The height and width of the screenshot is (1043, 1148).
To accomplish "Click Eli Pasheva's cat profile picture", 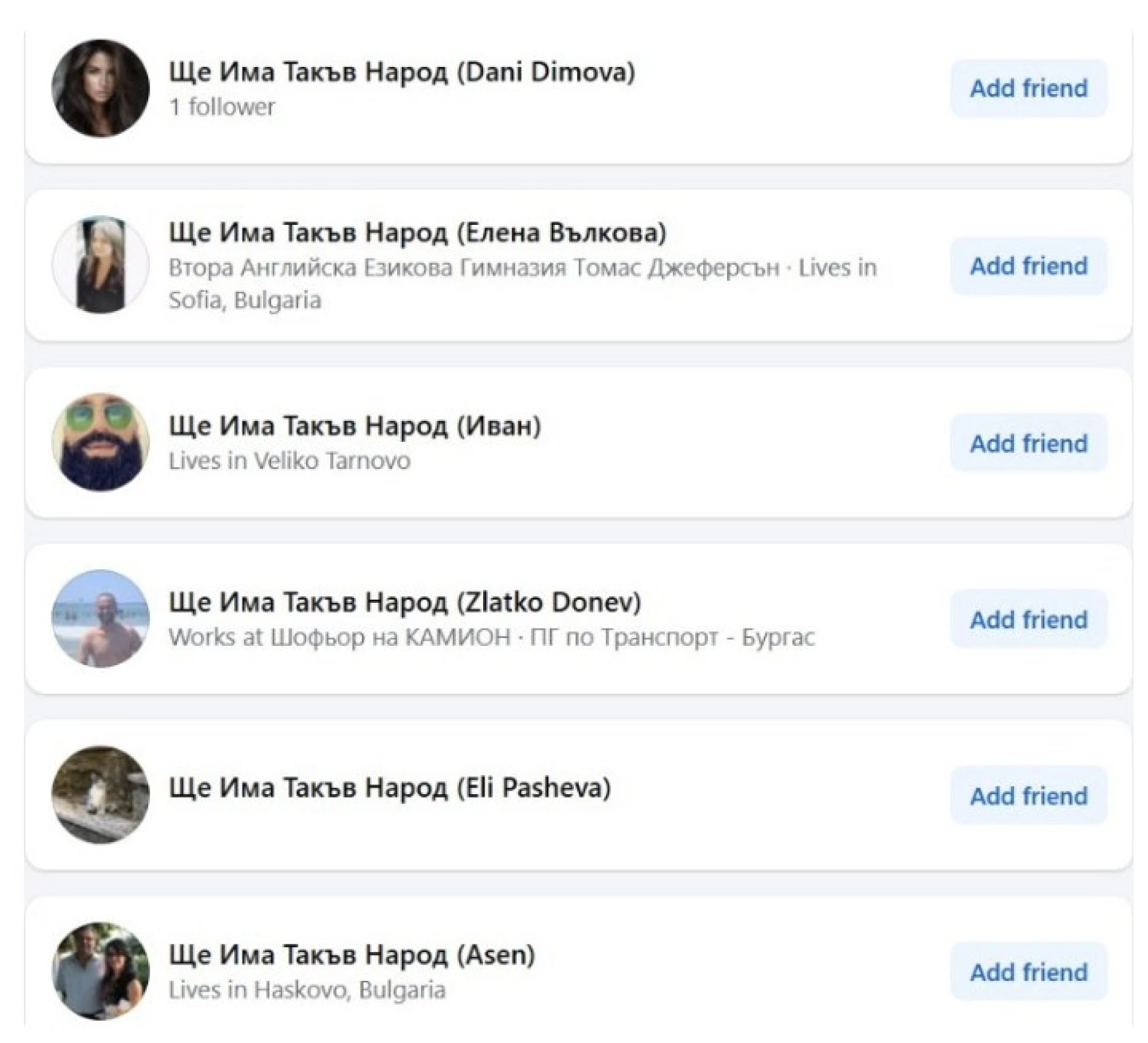I will pyautogui.click(x=100, y=795).
